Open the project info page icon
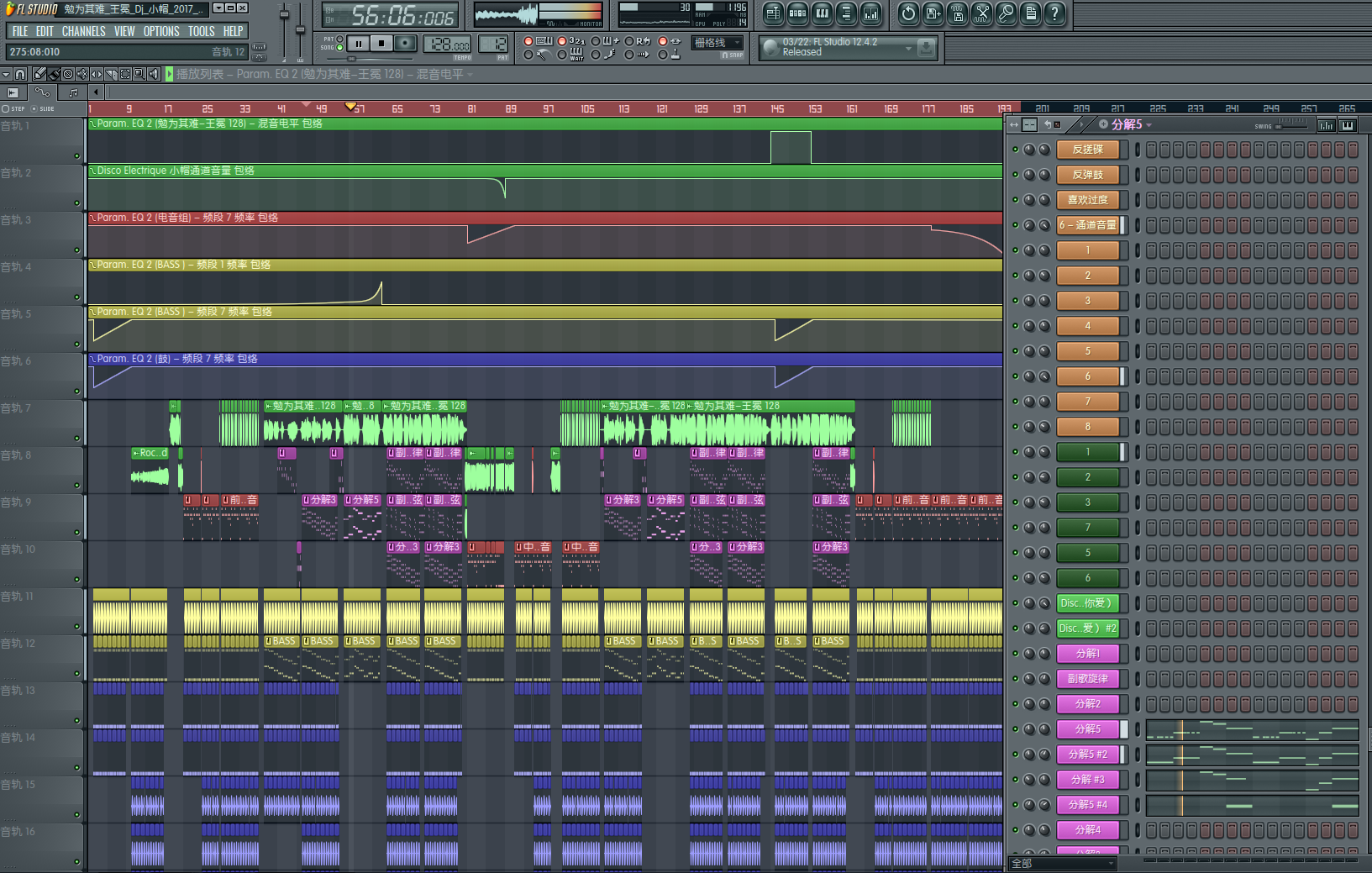The width and height of the screenshot is (1372, 873). coord(1030,13)
